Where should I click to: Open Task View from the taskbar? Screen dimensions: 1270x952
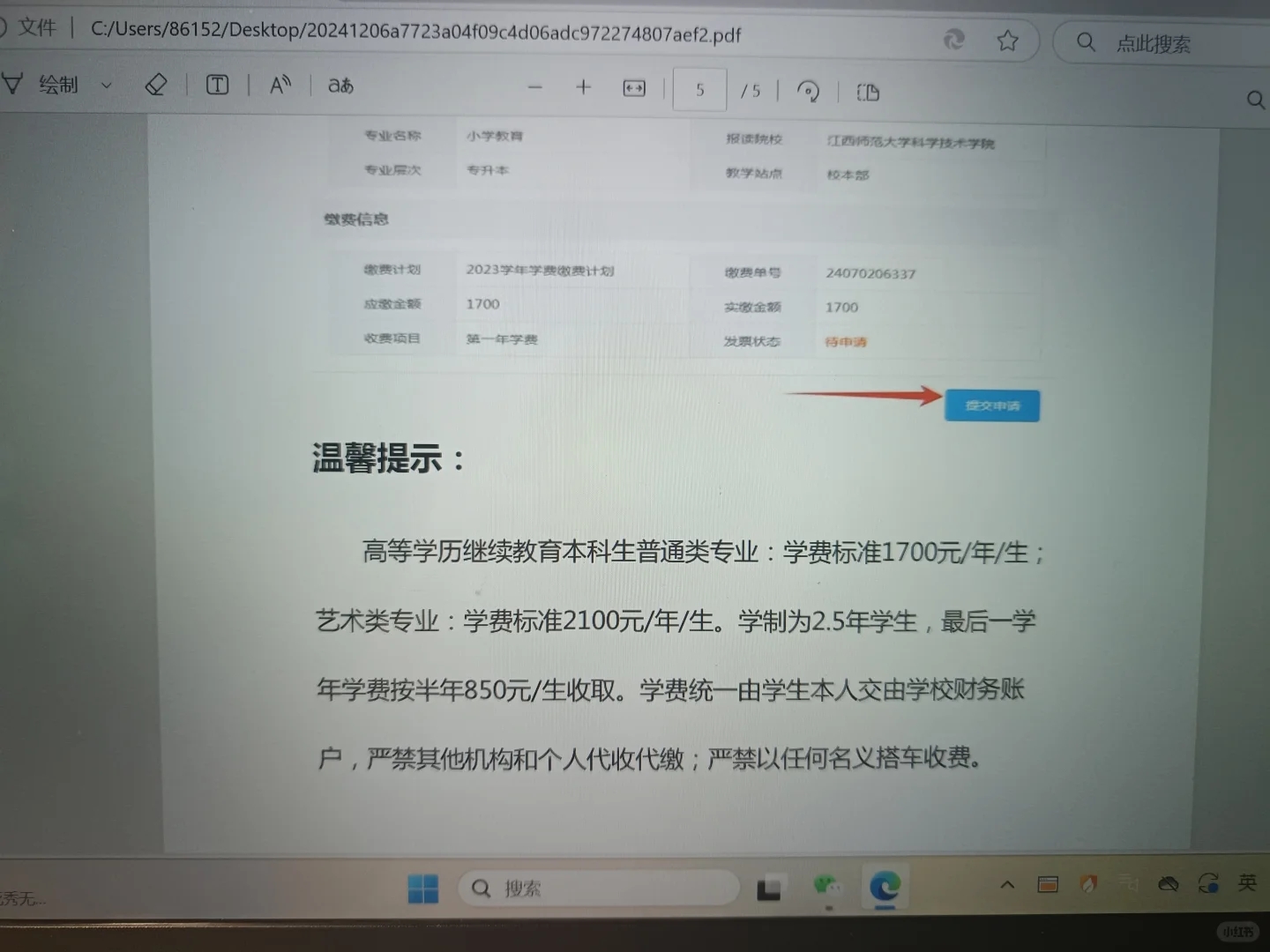tap(769, 889)
